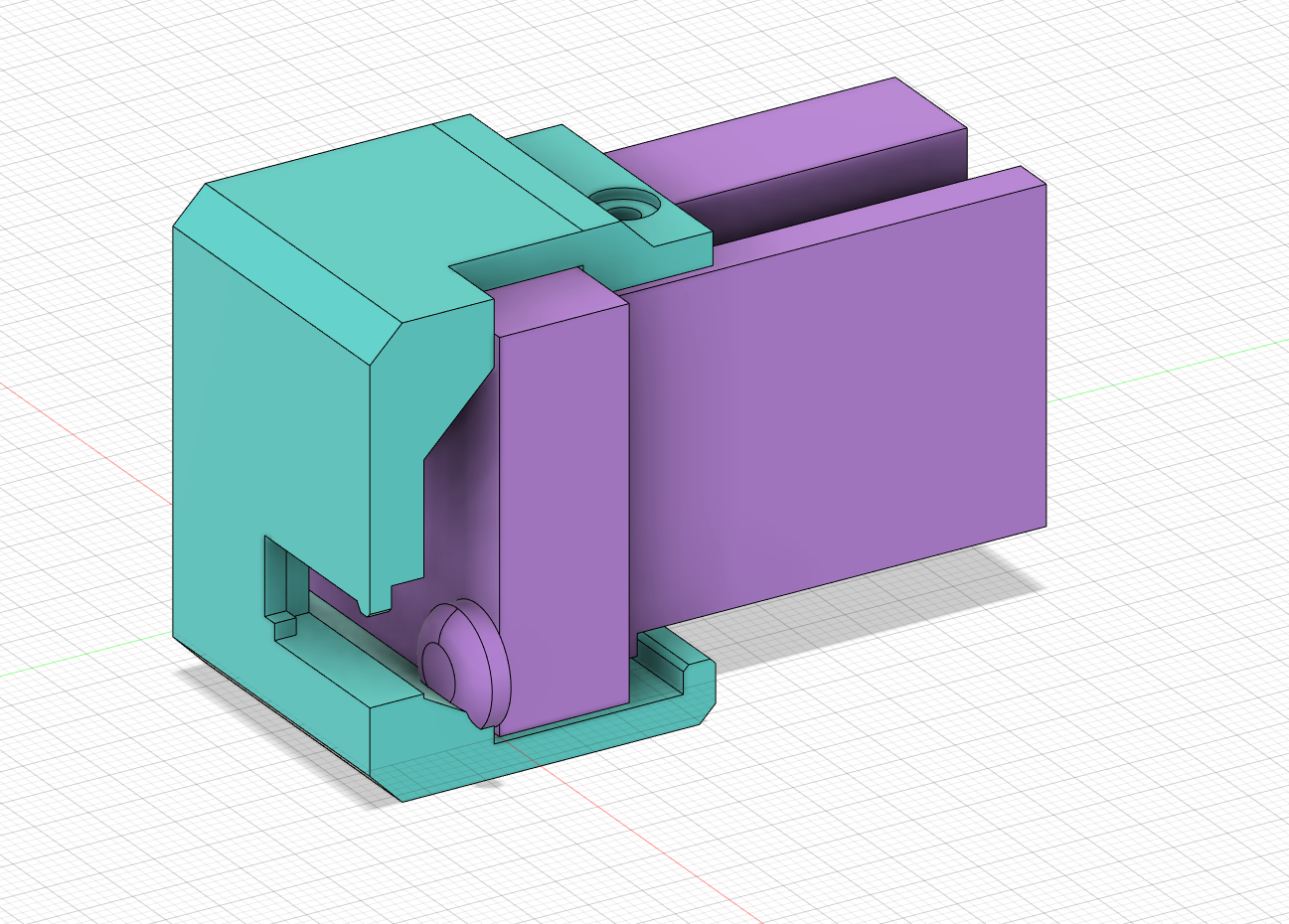Viewport: 1289px width, 924px height.
Task: Select the purple vertical block's front face
Action: click(564, 522)
